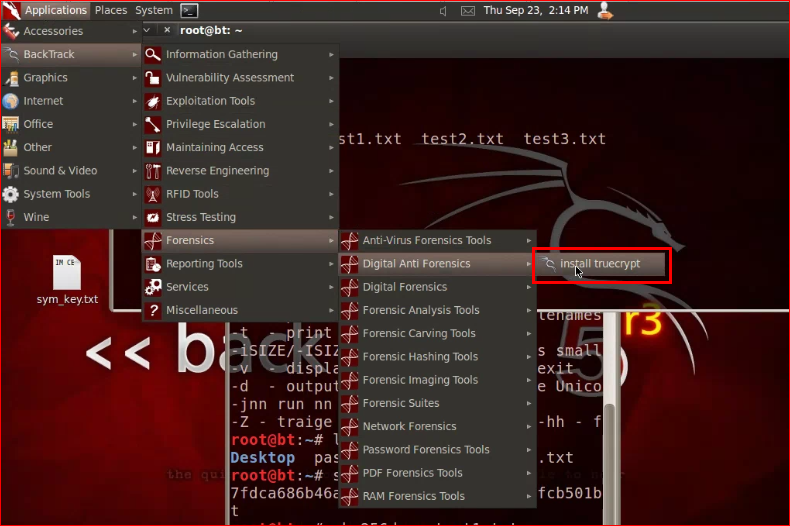Select Digital Anti Forensics submenu

437,264
